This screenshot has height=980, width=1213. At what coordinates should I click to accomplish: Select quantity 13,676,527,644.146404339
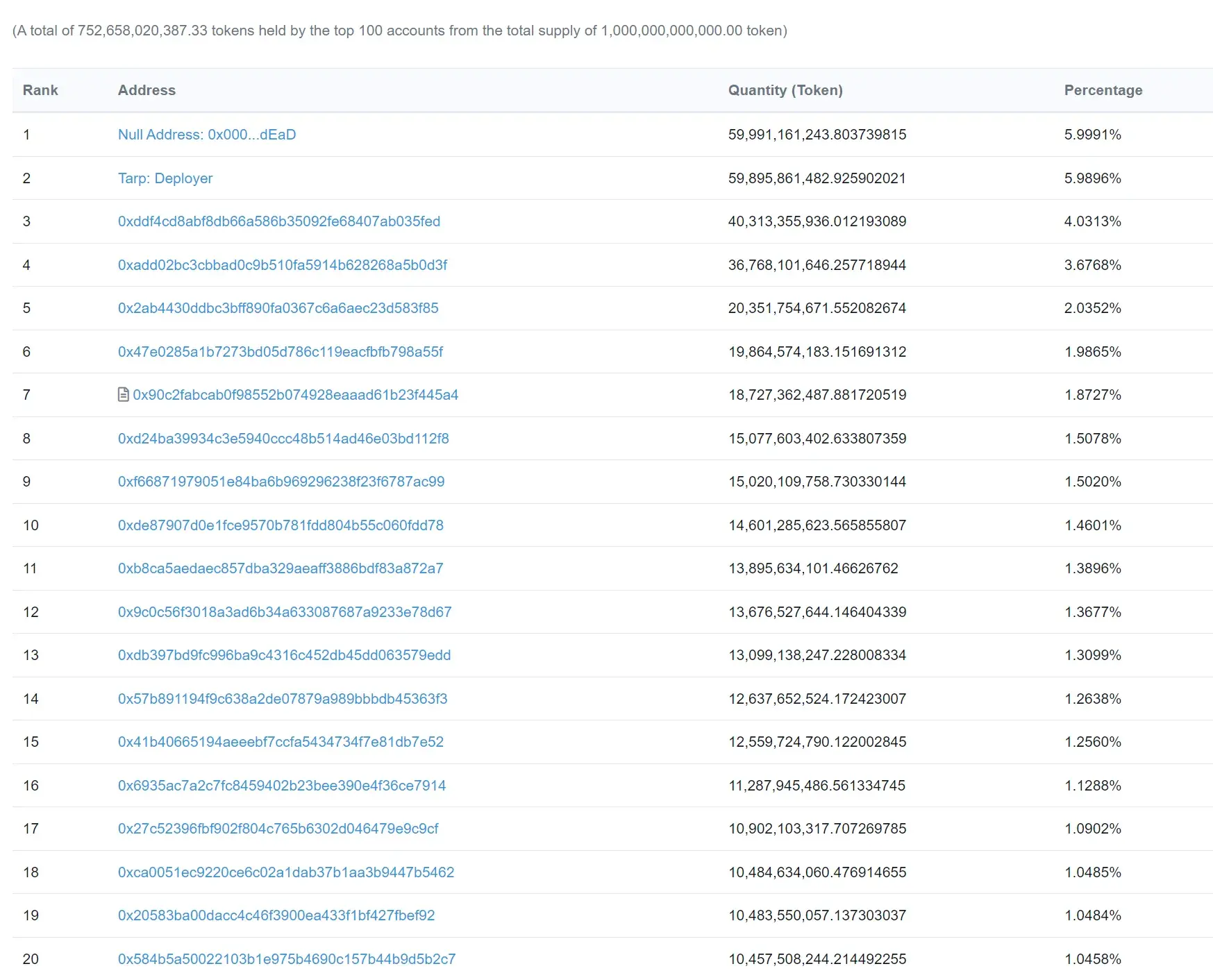coord(817,612)
